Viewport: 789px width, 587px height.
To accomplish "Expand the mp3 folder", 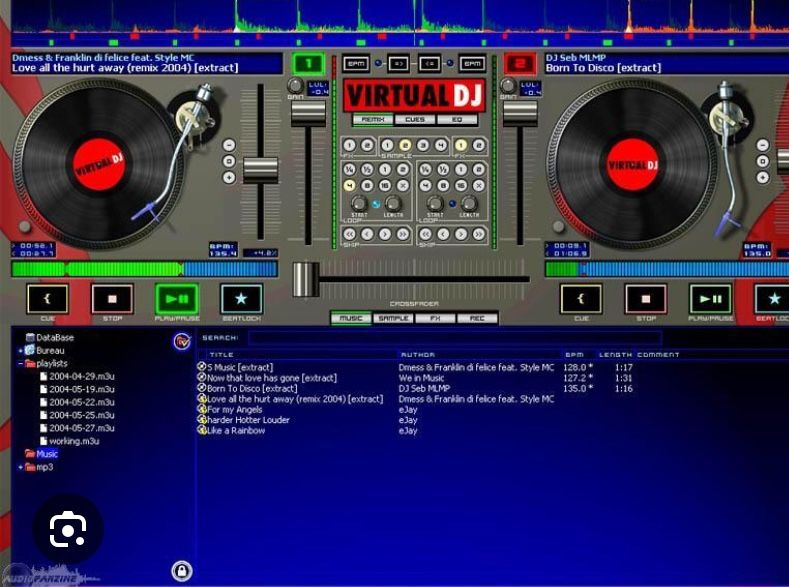I will coord(21,467).
